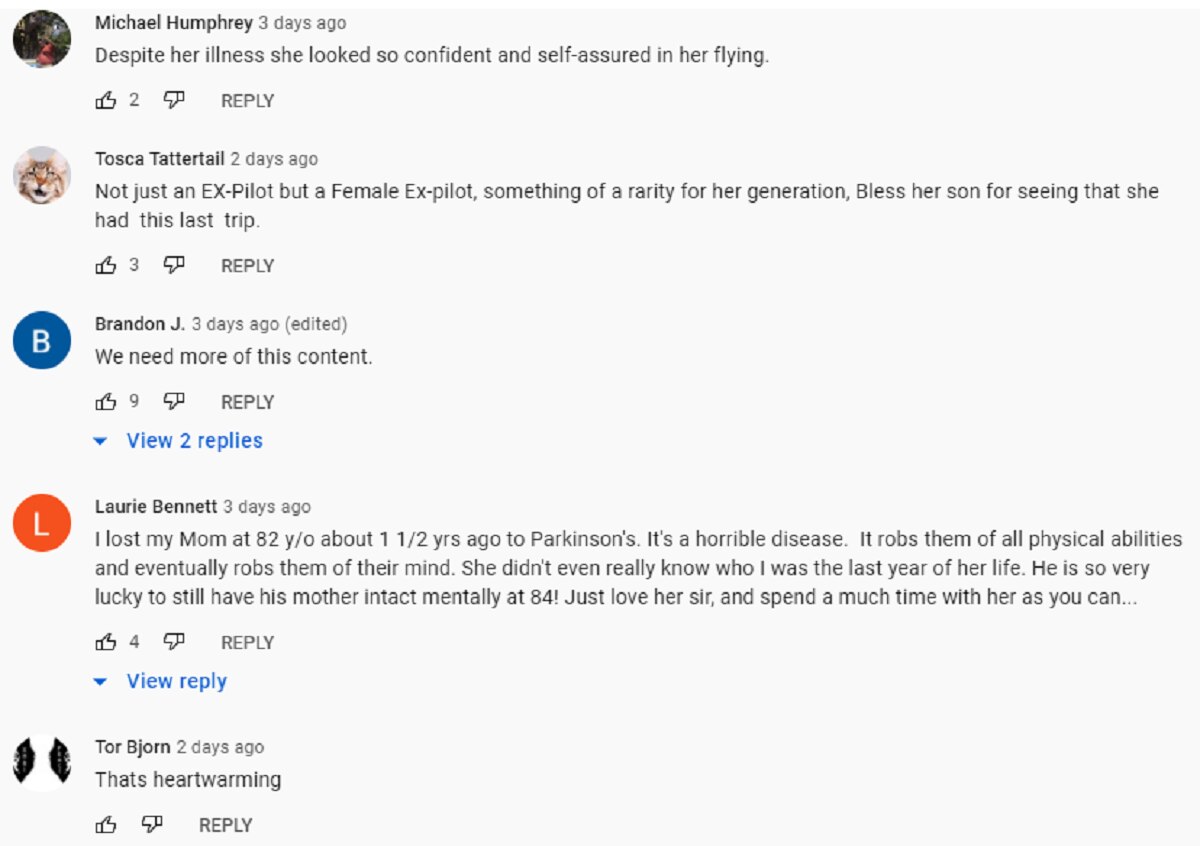1200x846 pixels.
Task: Like Tosca Tattertail's comment
Action: 106,265
